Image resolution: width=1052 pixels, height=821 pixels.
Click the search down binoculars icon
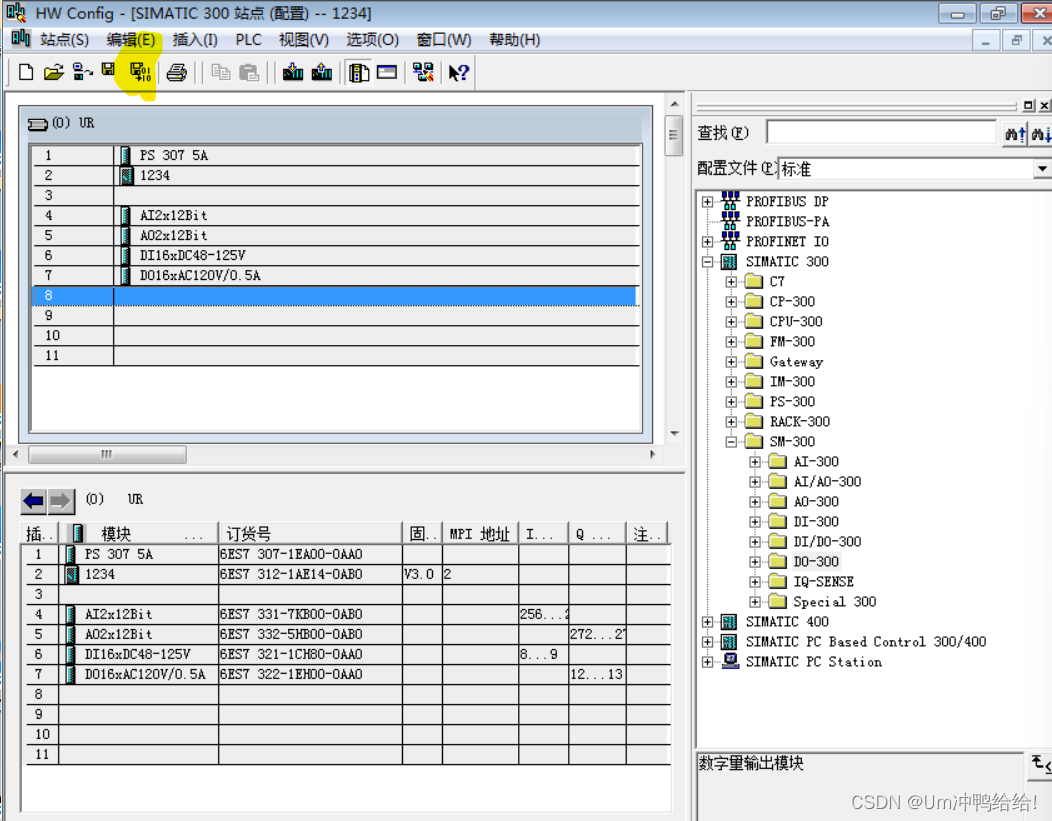[1041, 134]
